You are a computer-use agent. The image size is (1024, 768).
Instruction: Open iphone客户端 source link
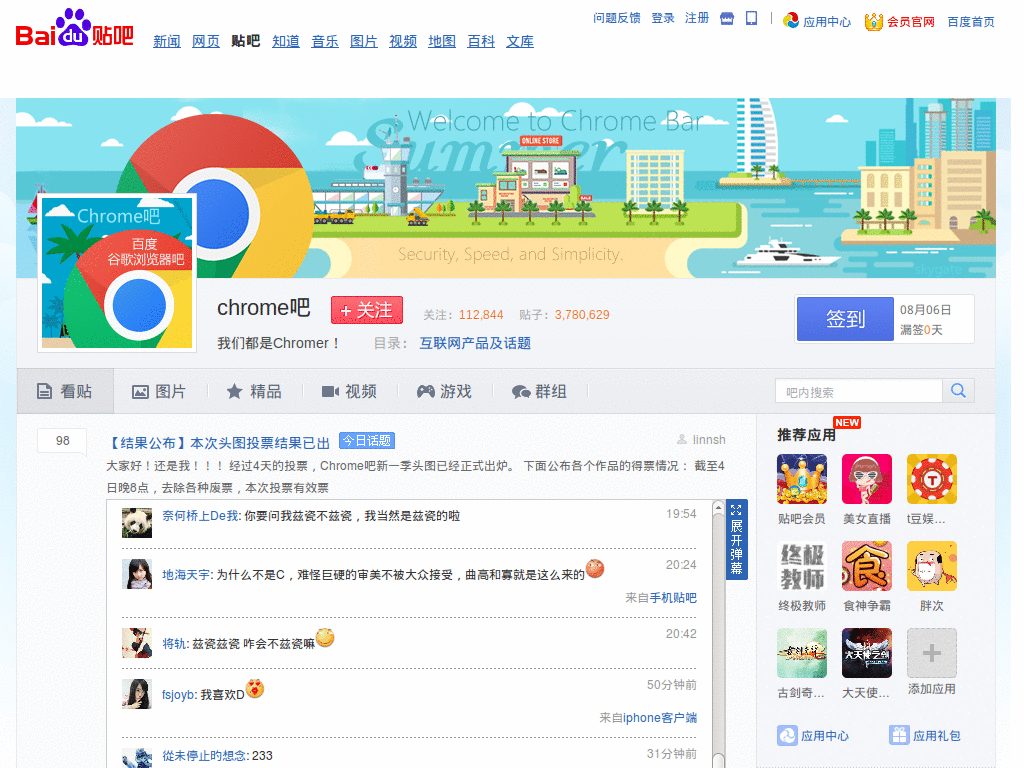(x=660, y=718)
